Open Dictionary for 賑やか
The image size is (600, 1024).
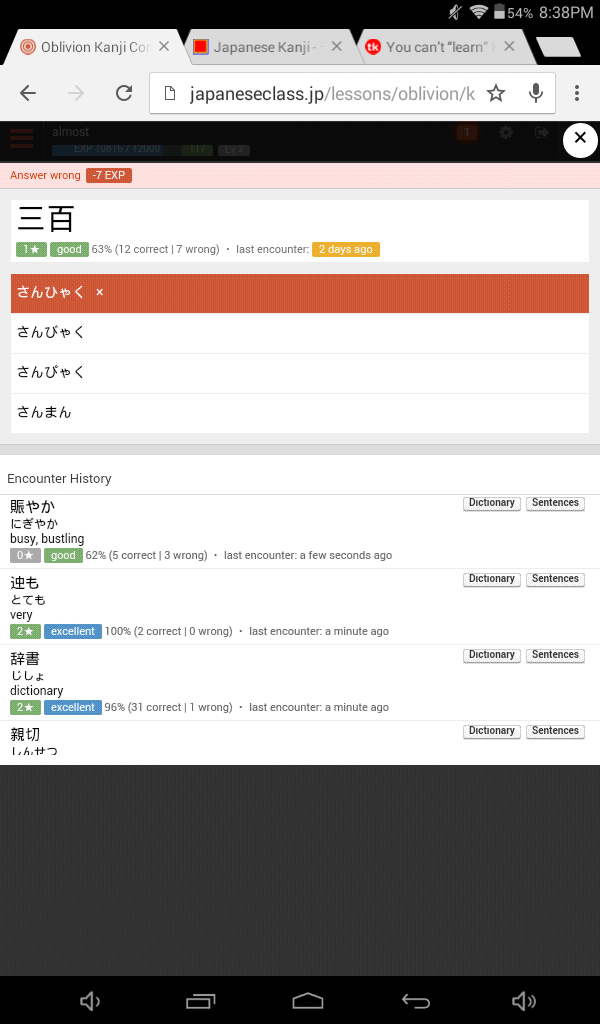491,503
